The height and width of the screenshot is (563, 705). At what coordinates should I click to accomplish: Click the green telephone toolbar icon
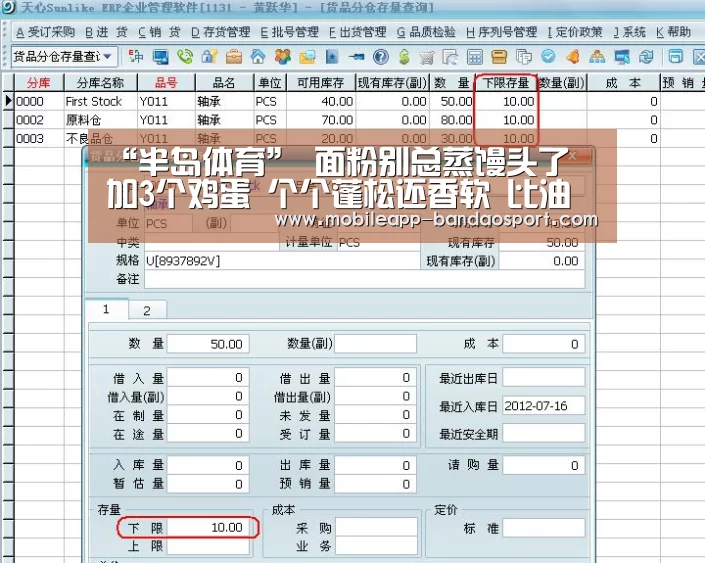pos(185,57)
